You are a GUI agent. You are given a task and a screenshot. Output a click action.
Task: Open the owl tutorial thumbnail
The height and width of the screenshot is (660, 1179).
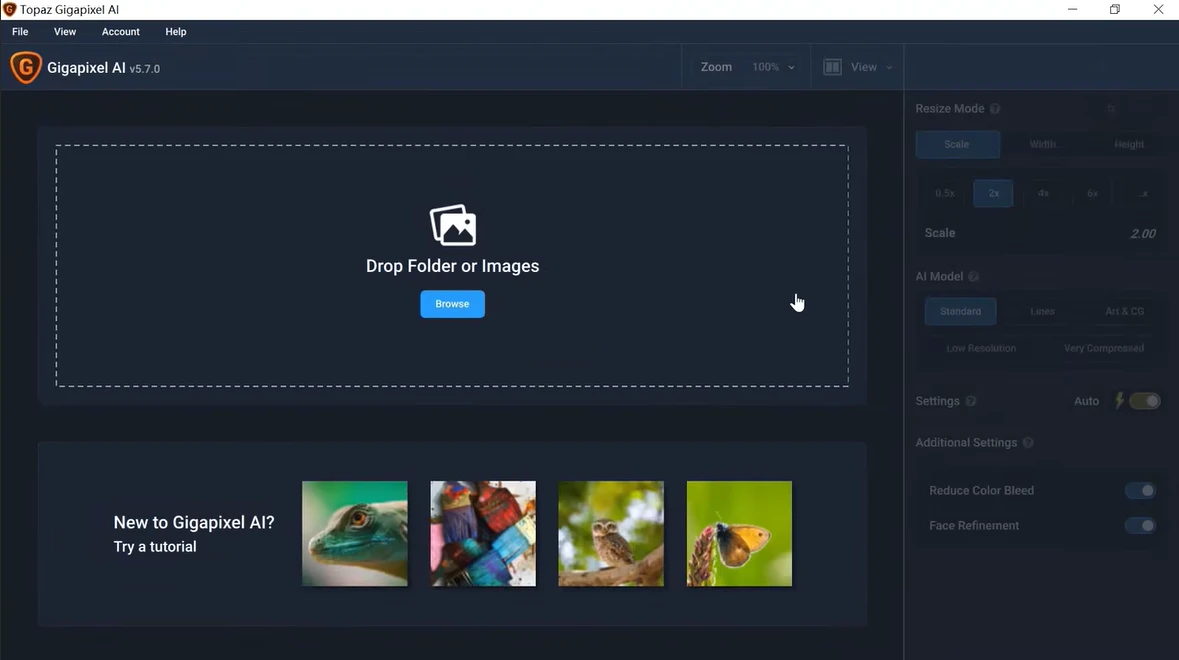611,534
